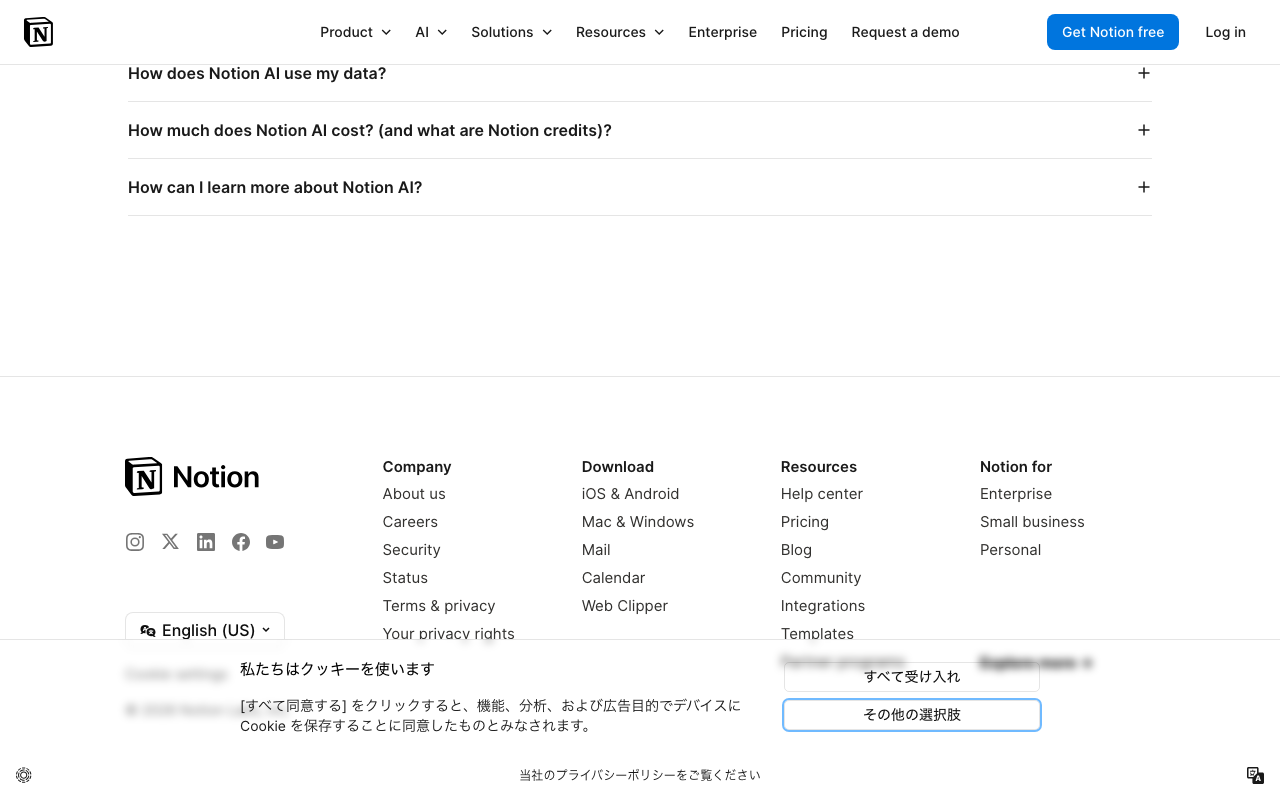Expand 'How can I learn more about Notion AI?' plus icon

(x=1144, y=187)
